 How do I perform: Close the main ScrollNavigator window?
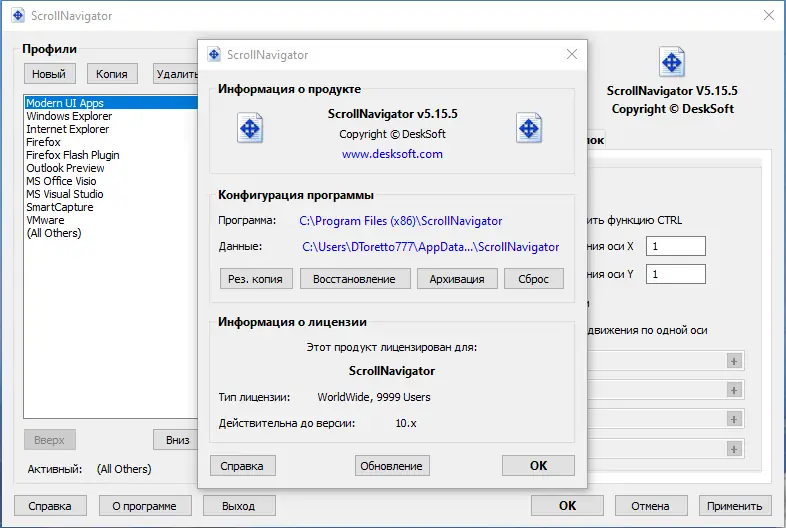tap(769, 15)
